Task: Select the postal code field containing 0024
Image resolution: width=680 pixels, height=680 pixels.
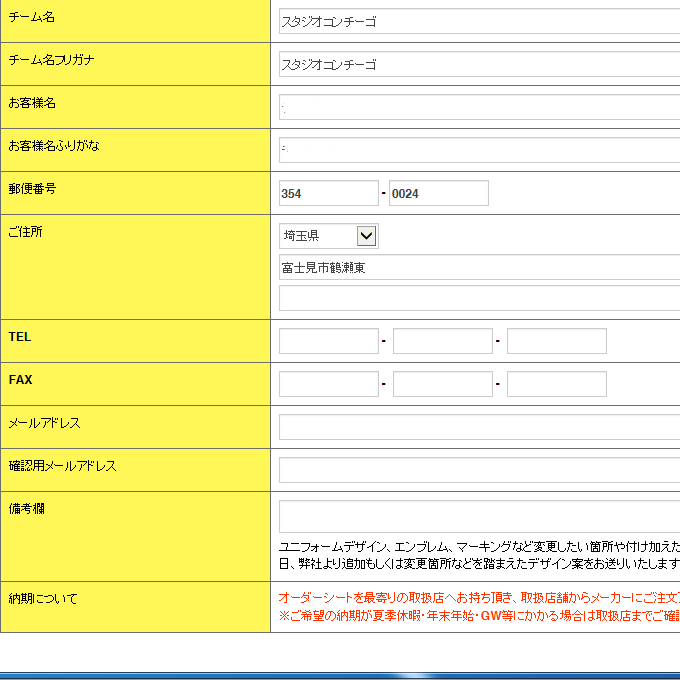Action: pos(439,193)
